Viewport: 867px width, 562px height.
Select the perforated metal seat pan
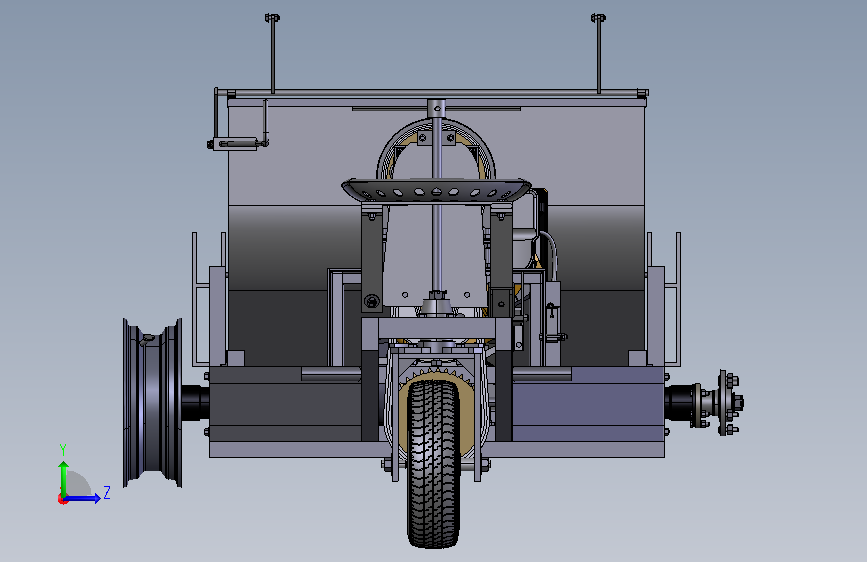click(436, 191)
